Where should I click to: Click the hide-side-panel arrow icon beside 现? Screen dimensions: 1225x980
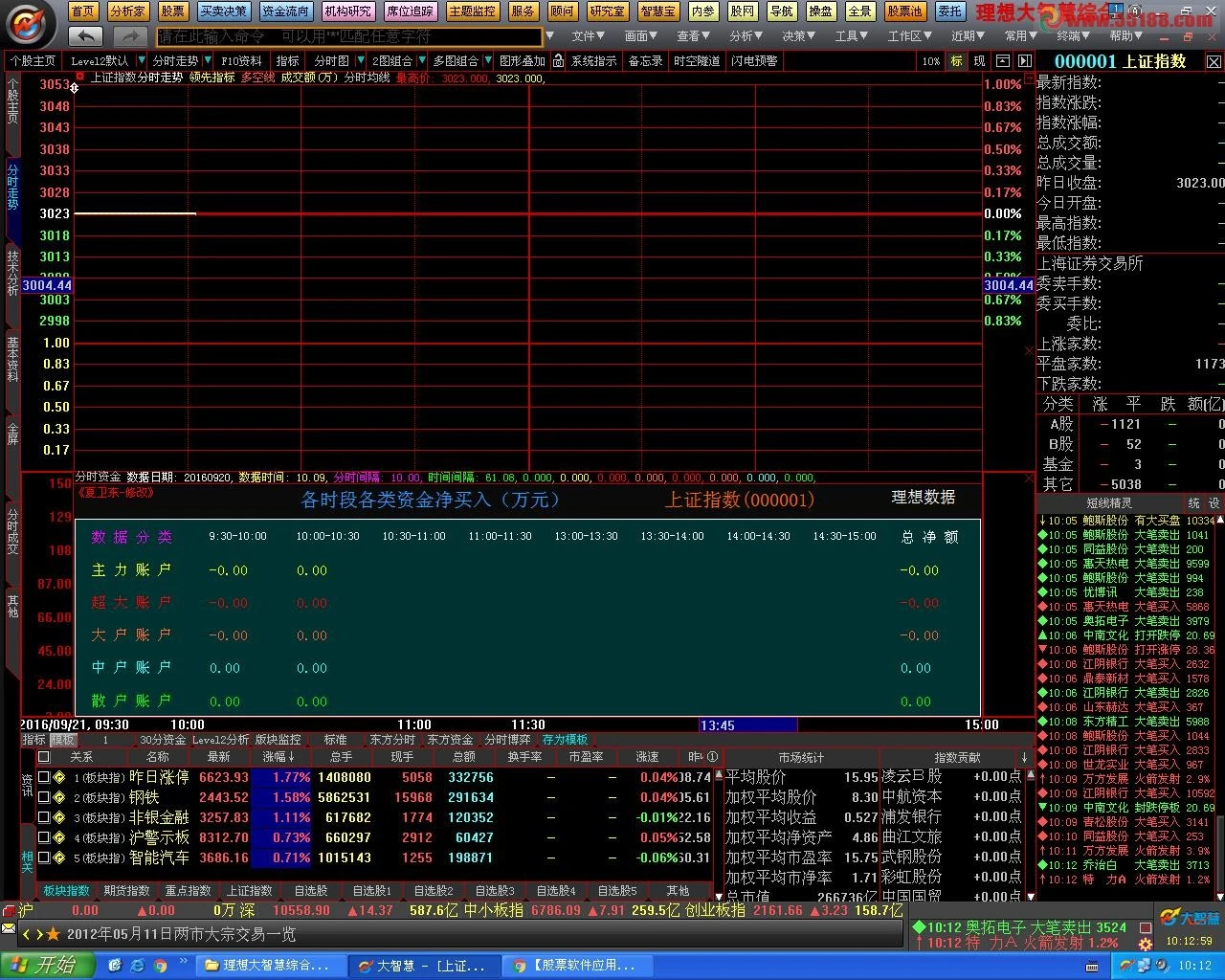click(x=1024, y=60)
